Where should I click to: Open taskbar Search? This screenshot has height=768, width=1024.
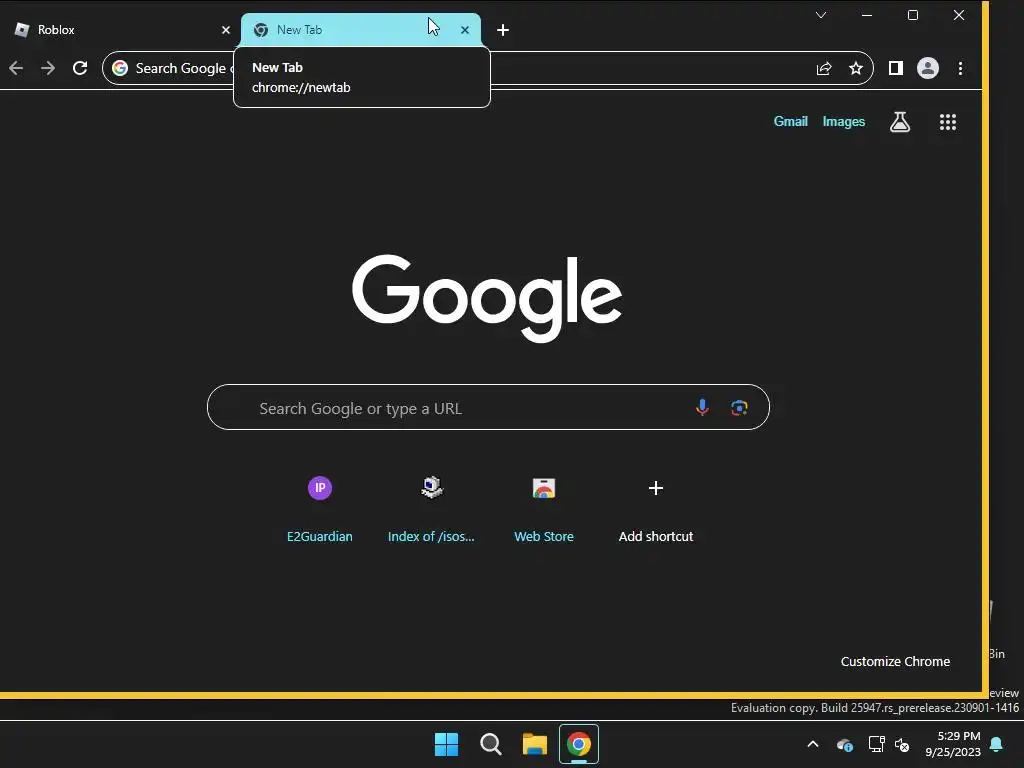click(490, 744)
